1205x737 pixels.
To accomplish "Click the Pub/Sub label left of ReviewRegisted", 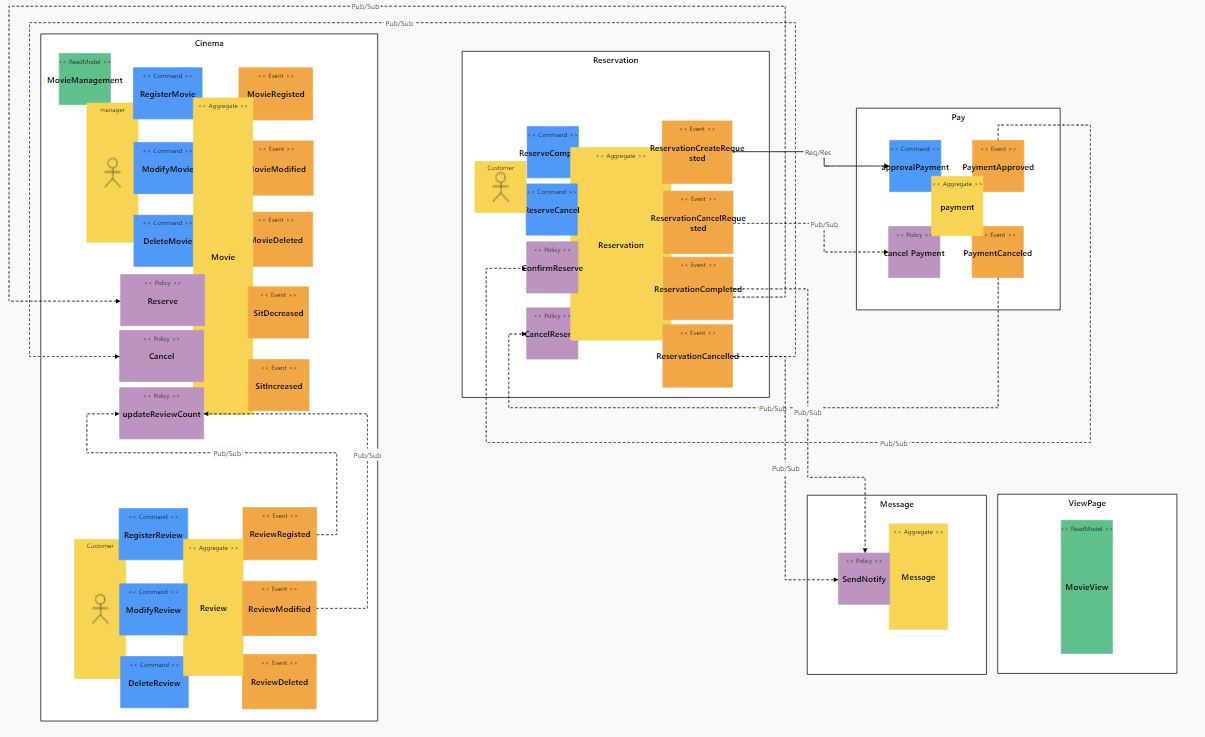I will click(228, 453).
